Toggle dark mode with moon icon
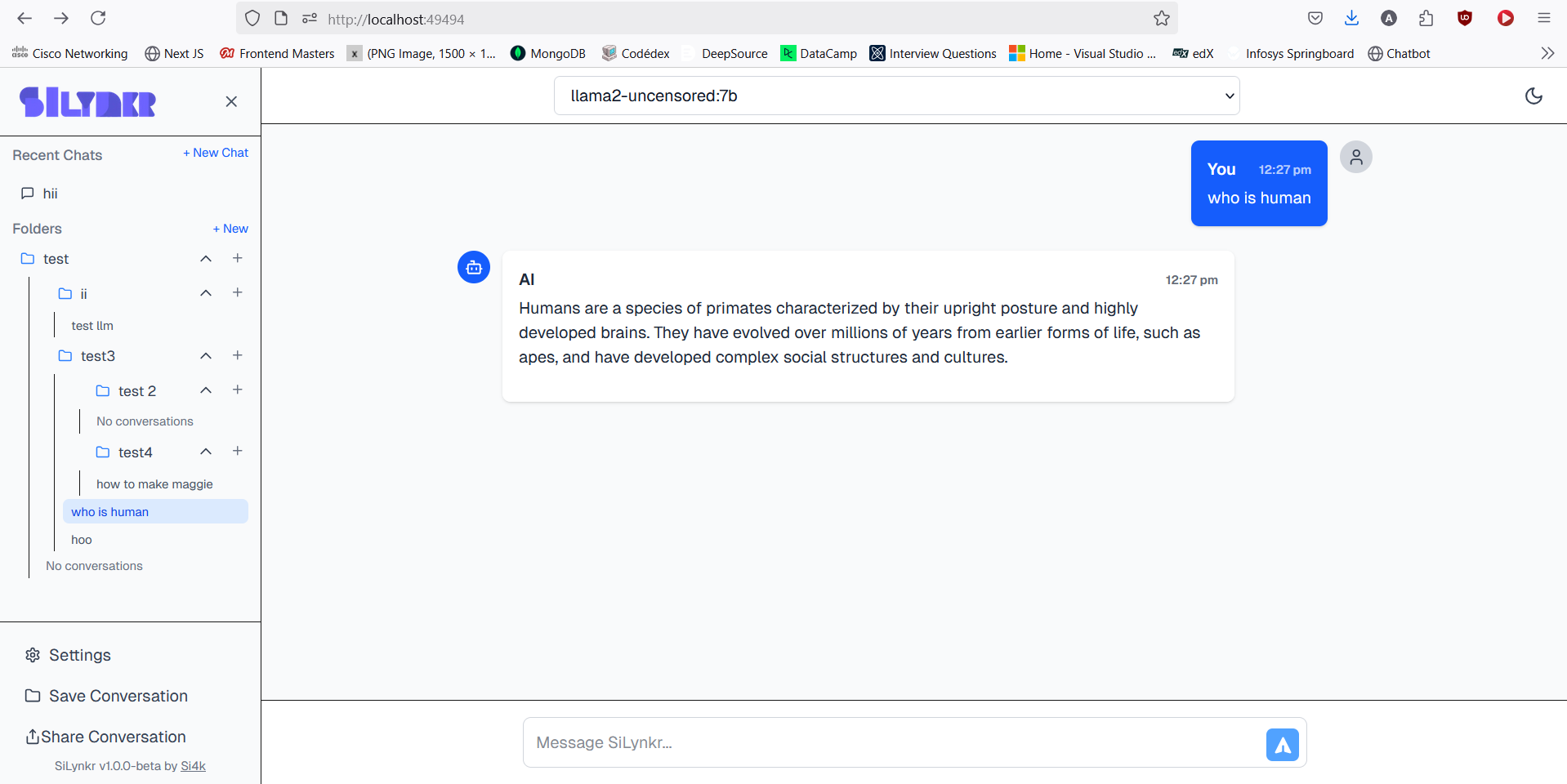 pyautogui.click(x=1534, y=96)
